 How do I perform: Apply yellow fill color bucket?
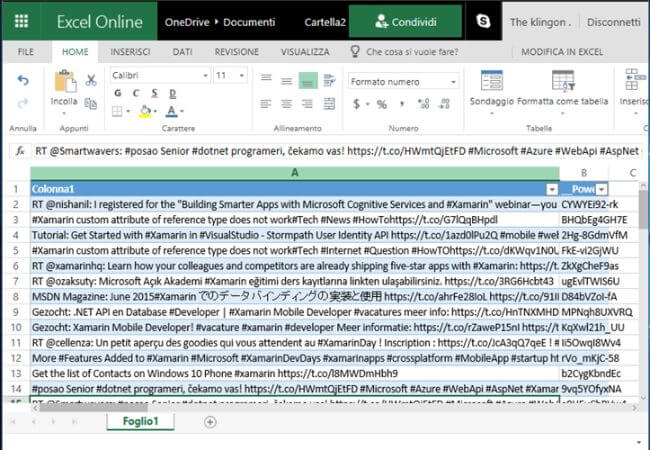coord(145,111)
